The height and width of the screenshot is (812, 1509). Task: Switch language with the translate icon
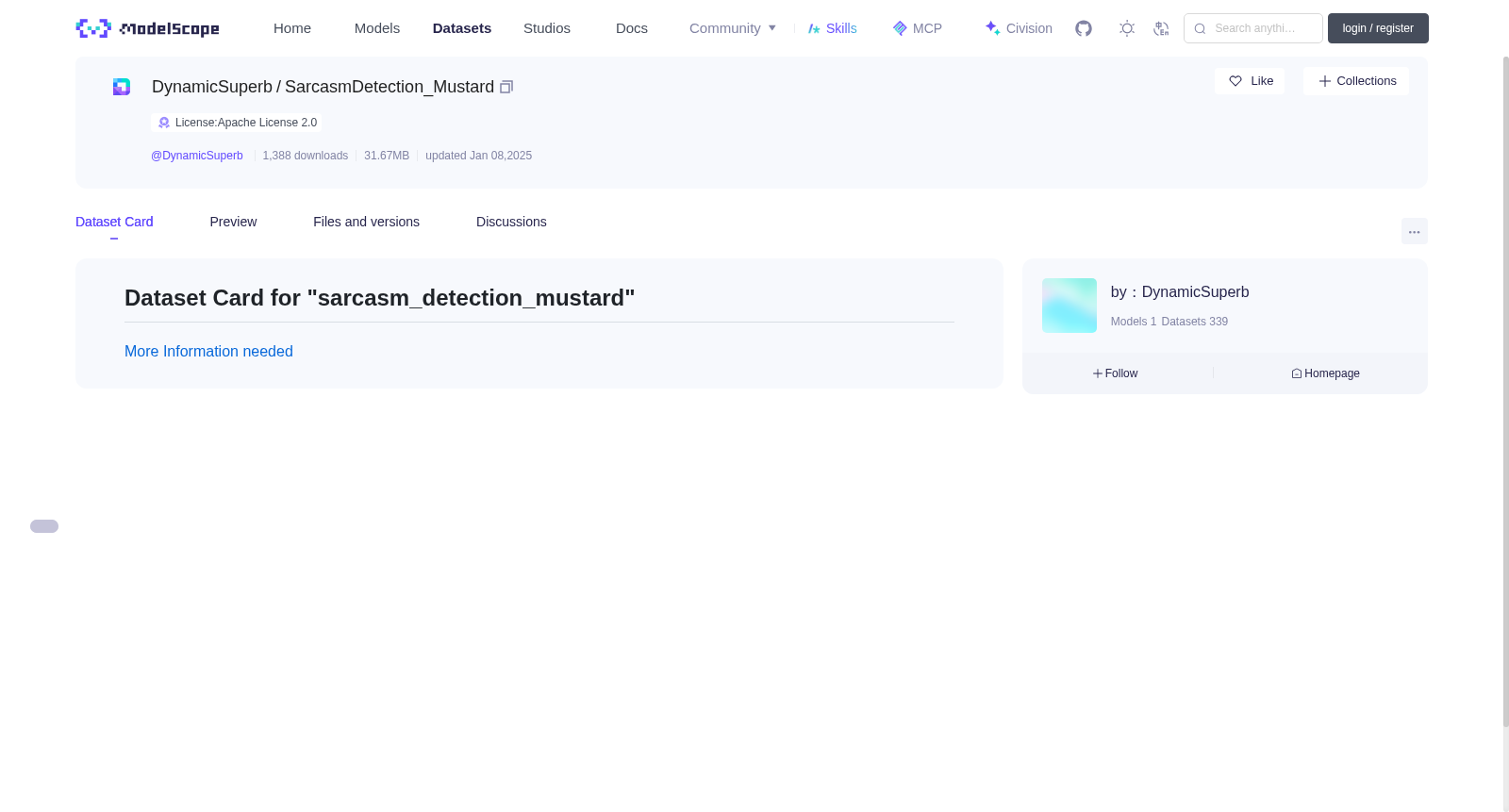(1161, 28)
